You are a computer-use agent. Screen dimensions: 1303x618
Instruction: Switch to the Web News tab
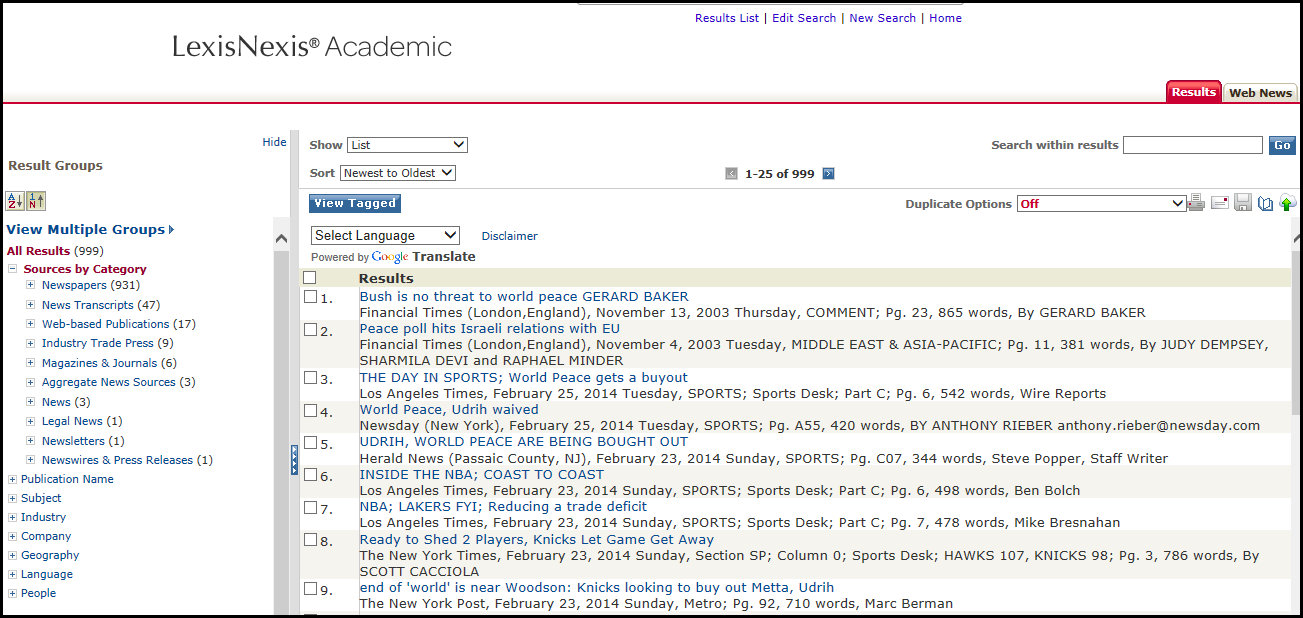[1260, 93]
